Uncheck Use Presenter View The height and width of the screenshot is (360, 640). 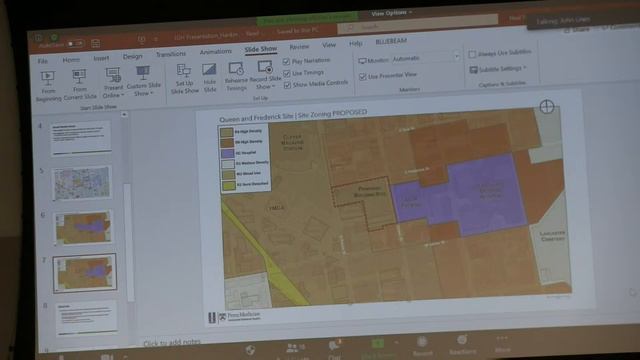(362, 76)
